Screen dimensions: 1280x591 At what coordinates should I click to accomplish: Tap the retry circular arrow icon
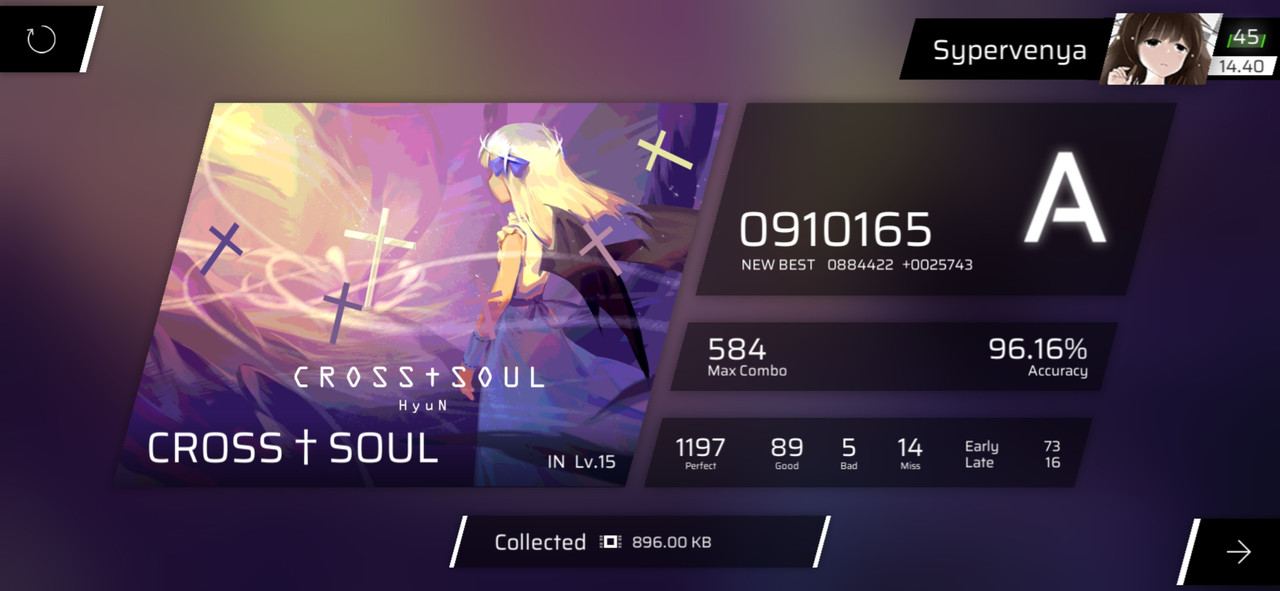point(41,40)
